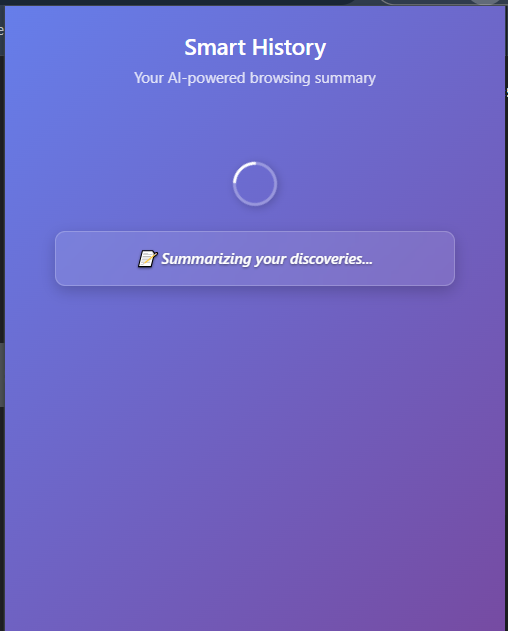Click the Summarizing your discoveries status text

coord(267,259)
